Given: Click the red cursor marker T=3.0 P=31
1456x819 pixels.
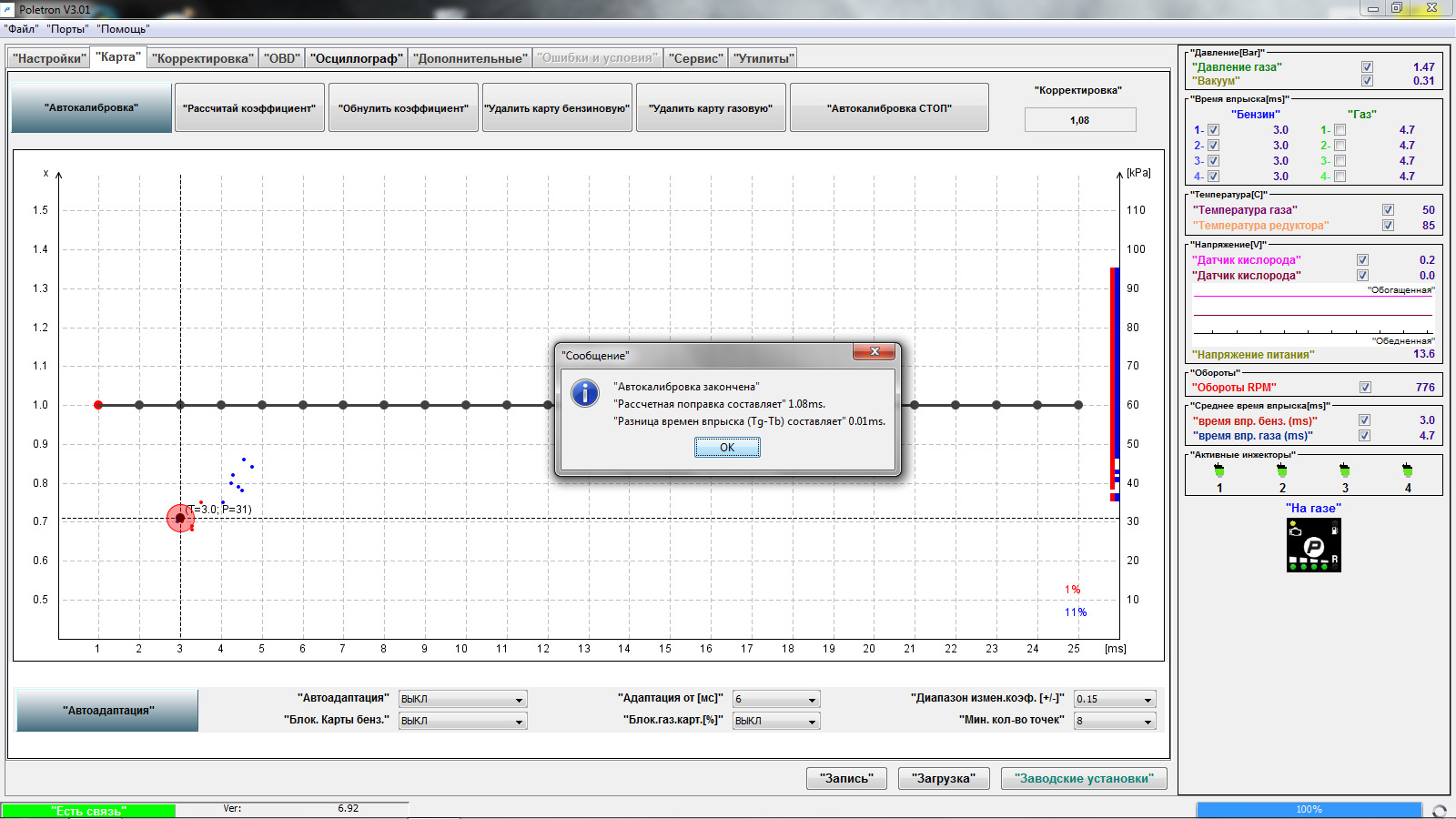Looking at the screenshot, I should (180, 518).
